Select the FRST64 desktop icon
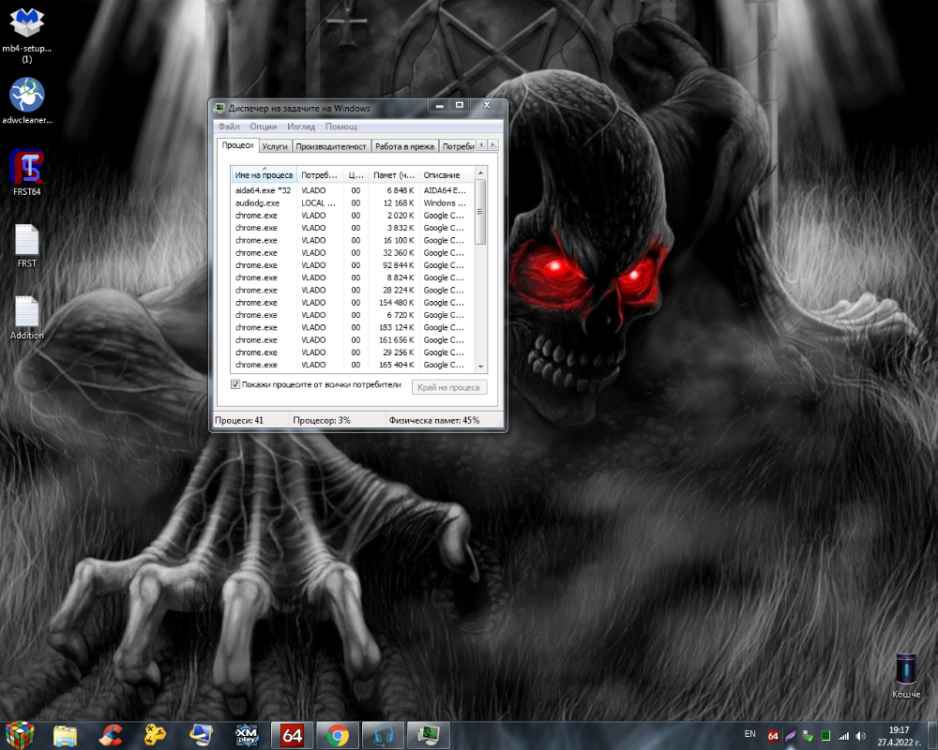938x750 pixels. [27, 172]
